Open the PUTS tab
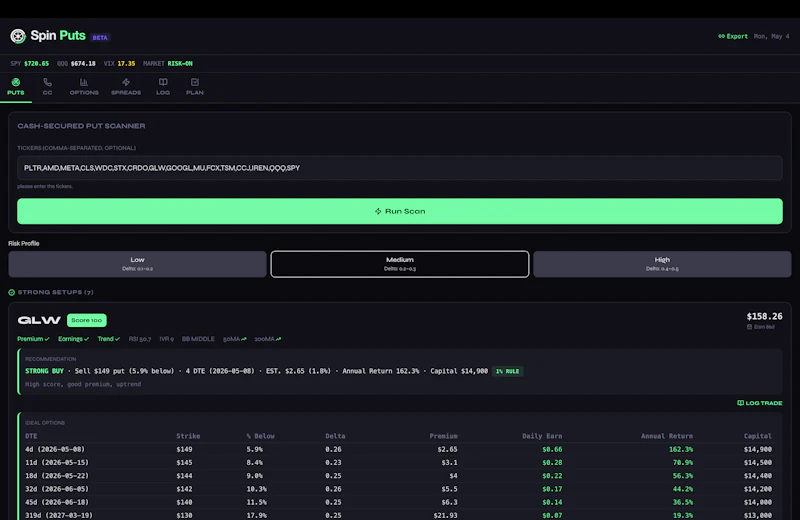800x520 pixels. pyautogui.click(x=16, y=87)
